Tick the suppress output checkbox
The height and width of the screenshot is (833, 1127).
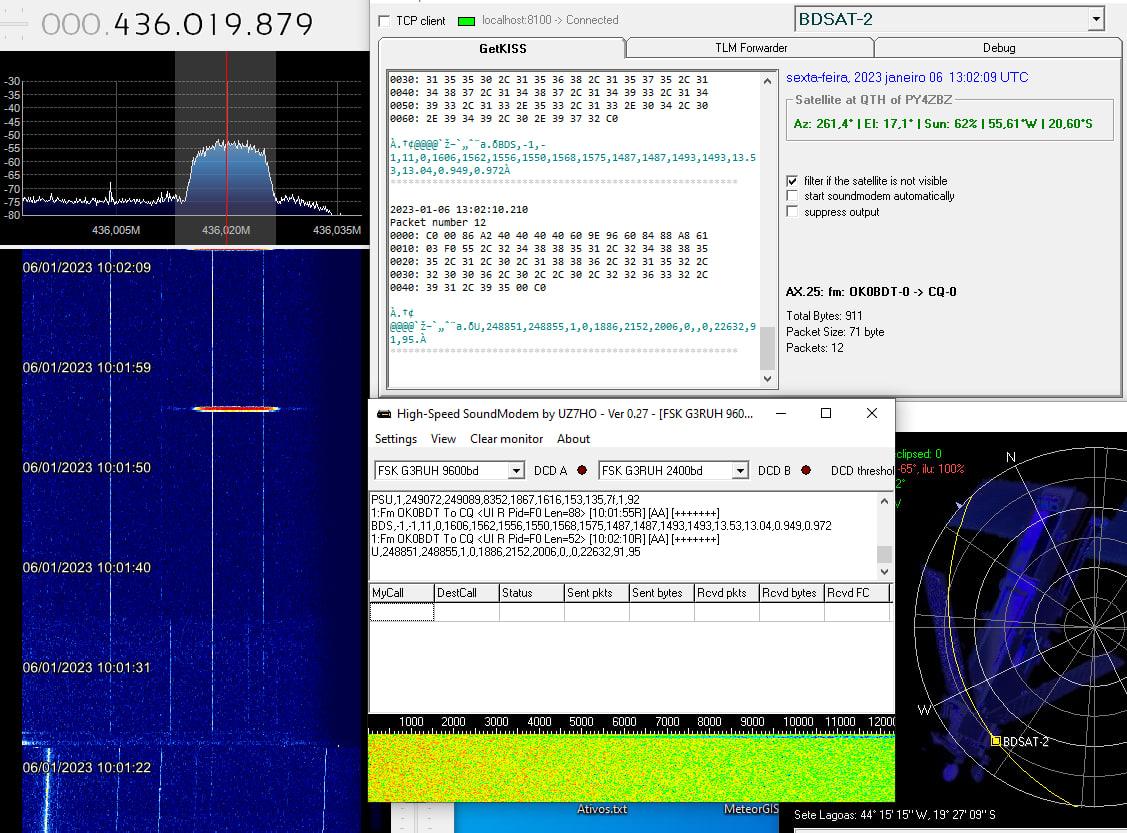point(793,212)
